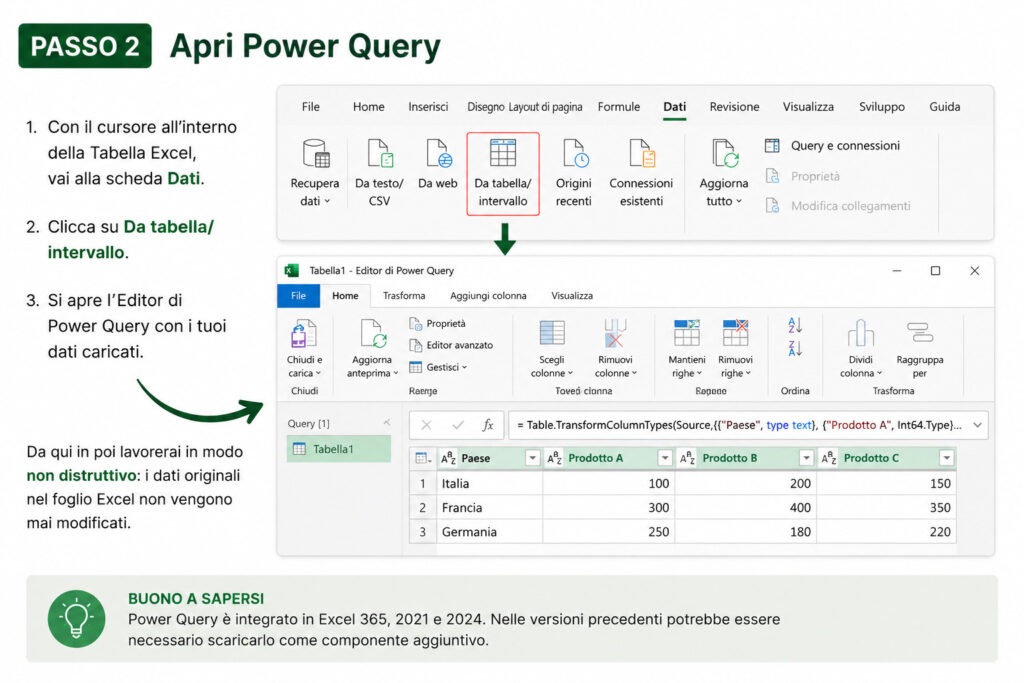
Task: Select the Tabella1 query
Action: 339,449
